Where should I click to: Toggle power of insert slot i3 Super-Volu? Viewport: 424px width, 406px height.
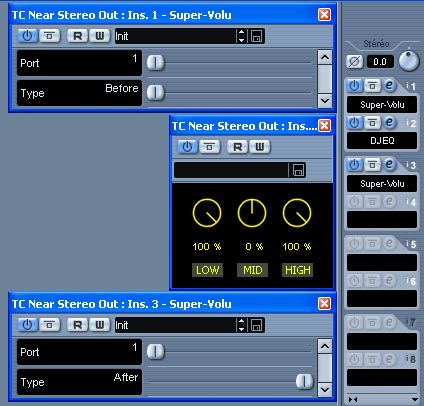point(354,165)
